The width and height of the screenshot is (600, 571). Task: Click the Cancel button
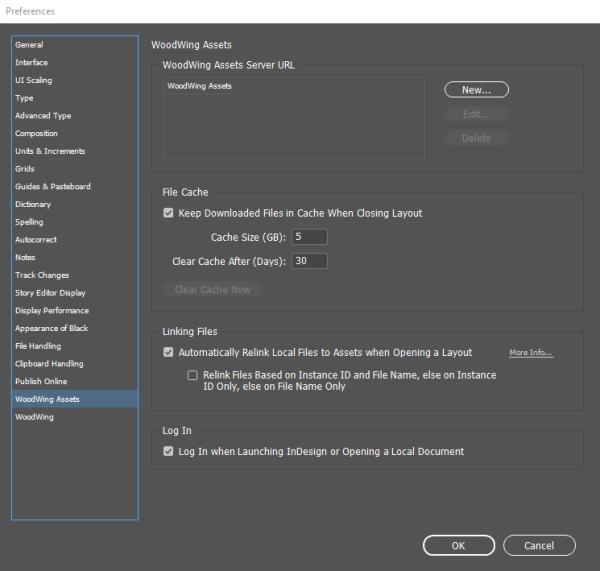[x=539, y=545]
